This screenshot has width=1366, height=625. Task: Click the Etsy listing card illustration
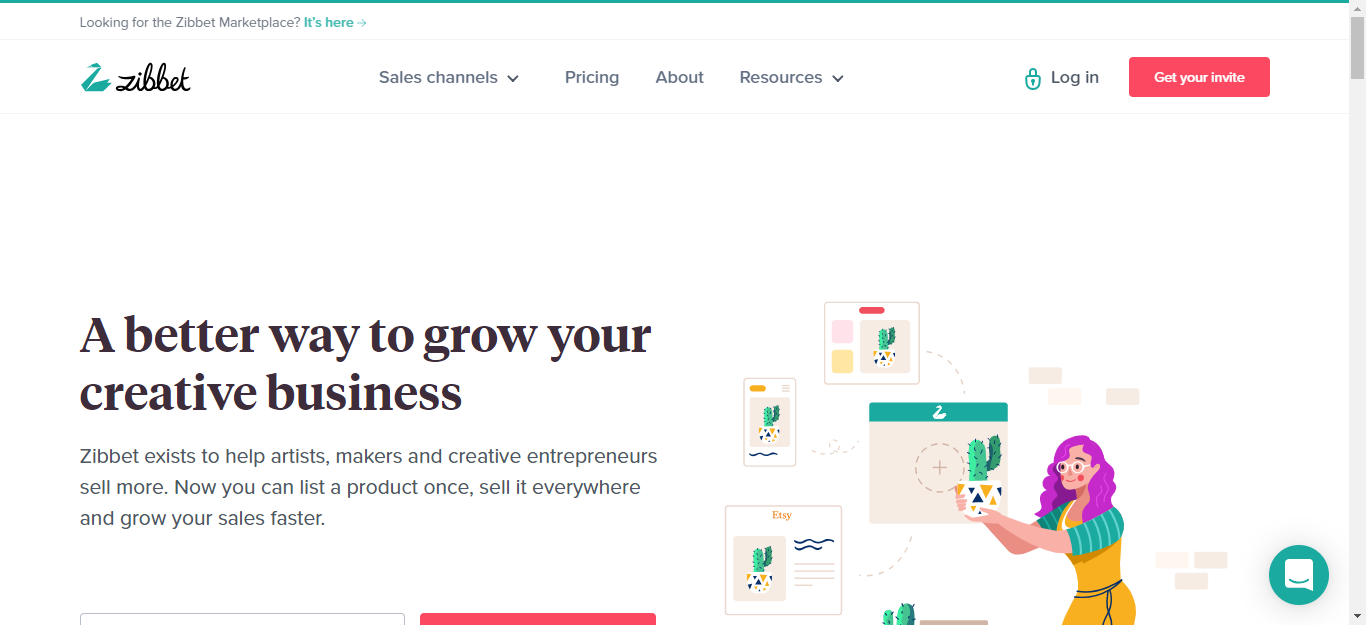pos(783,559)
